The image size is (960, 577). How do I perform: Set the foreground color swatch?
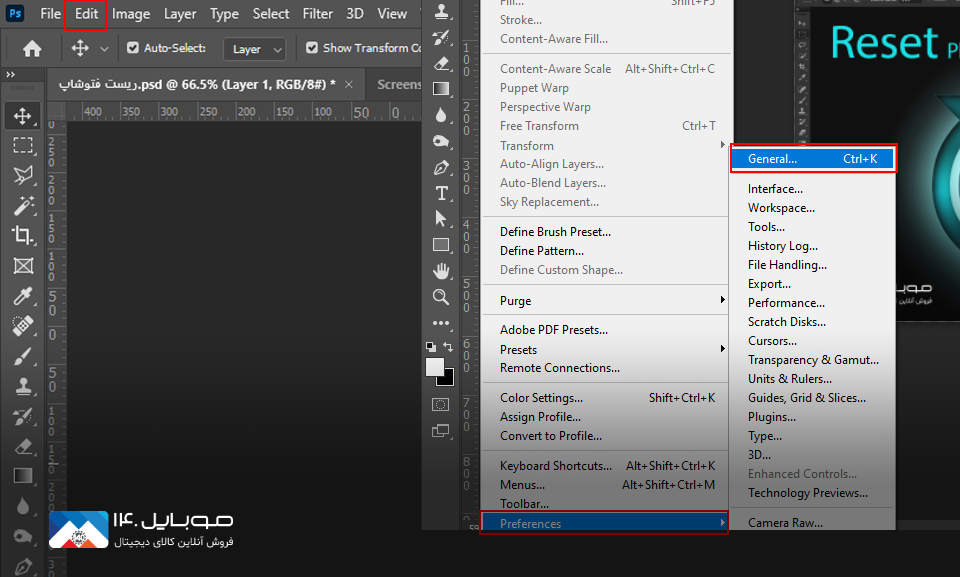[435, 367]
